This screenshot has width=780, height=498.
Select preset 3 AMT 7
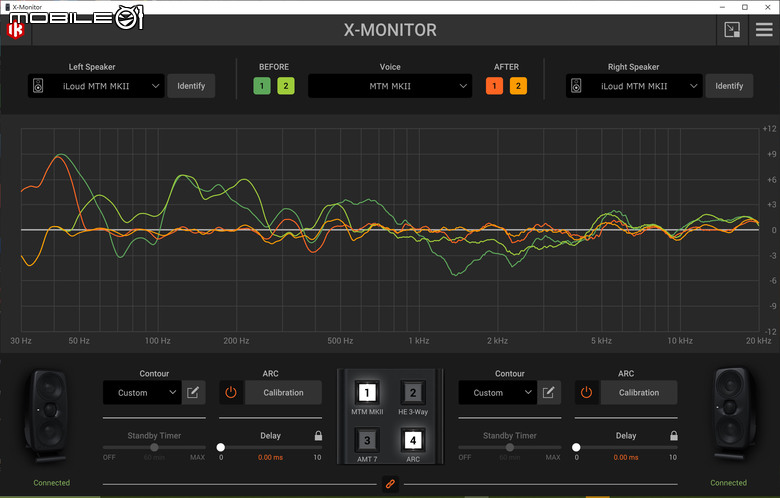point(367,440)
